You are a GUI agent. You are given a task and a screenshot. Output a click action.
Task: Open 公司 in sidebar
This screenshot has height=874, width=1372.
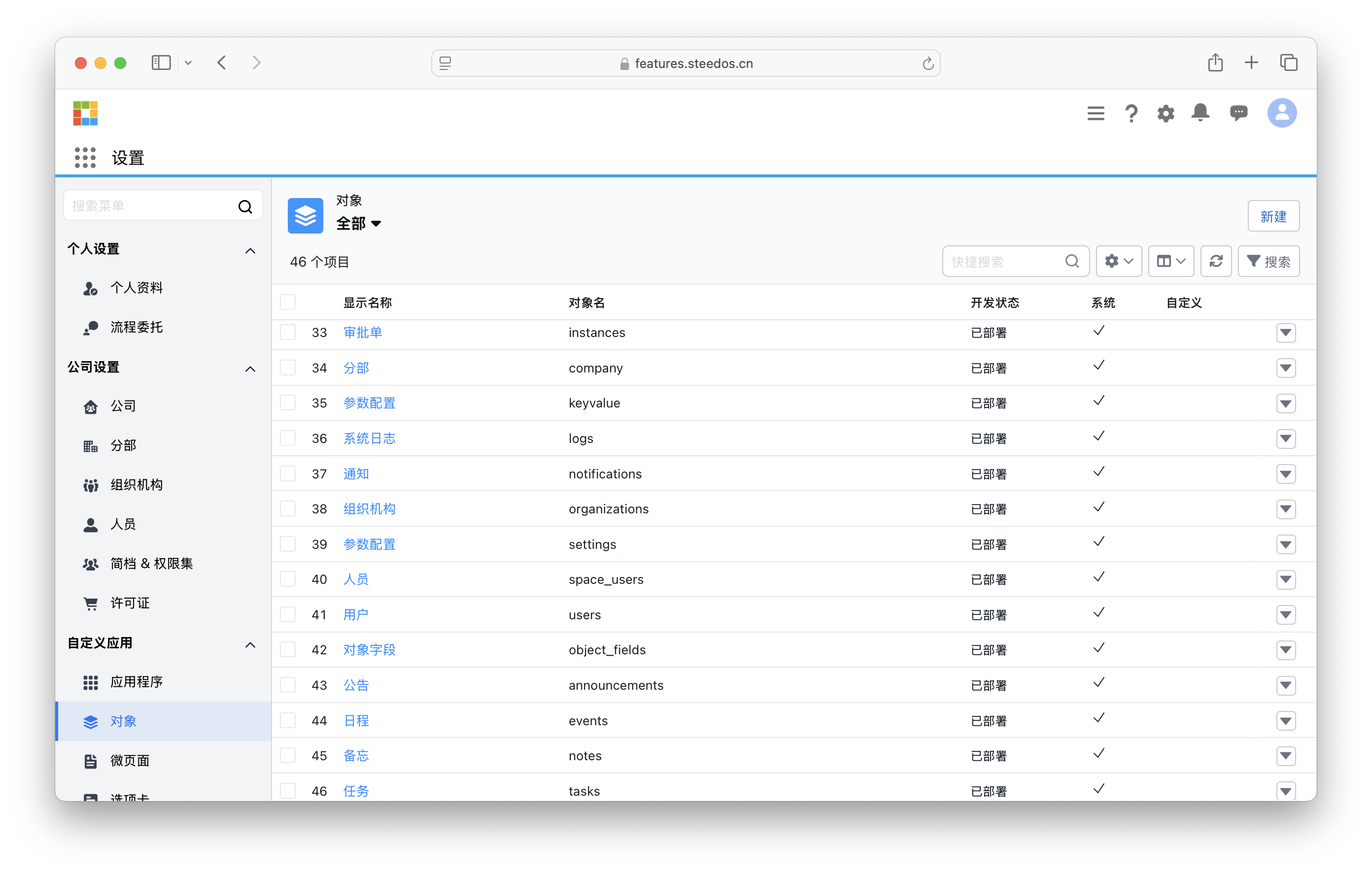tap(164, 405)
